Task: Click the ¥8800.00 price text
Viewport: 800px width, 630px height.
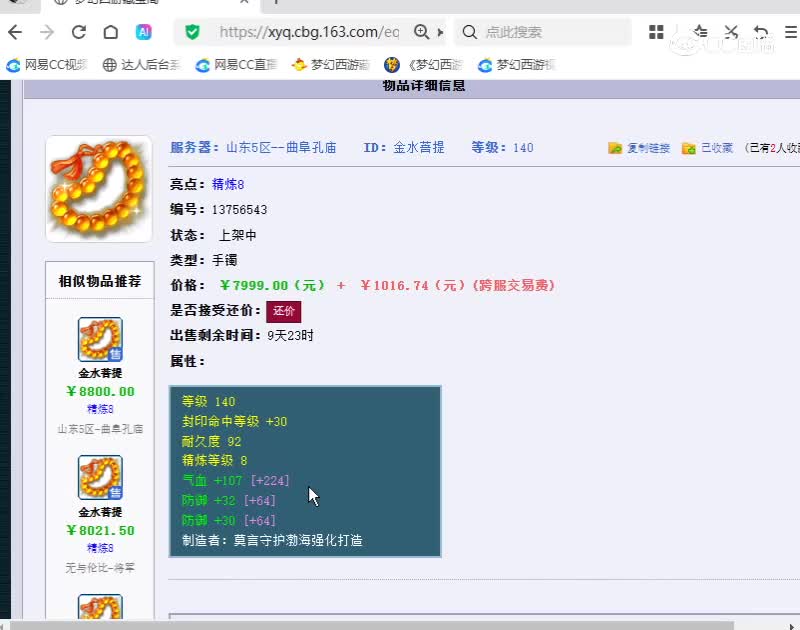Action: (x=101, y=391)
